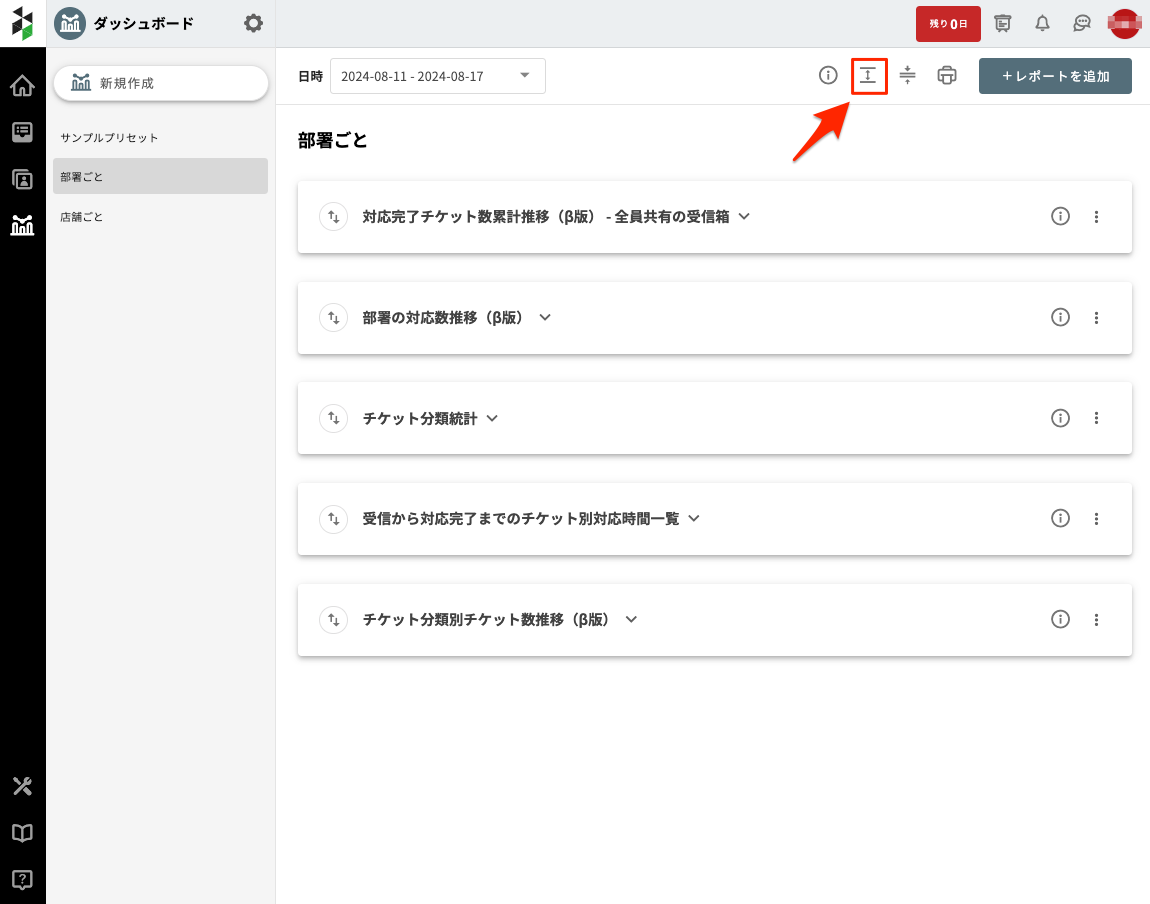1150x904 pixels.
Task: Click reorder arrows on チケット分類別チケット数推移 card
Action: click(x=332, y=619)
